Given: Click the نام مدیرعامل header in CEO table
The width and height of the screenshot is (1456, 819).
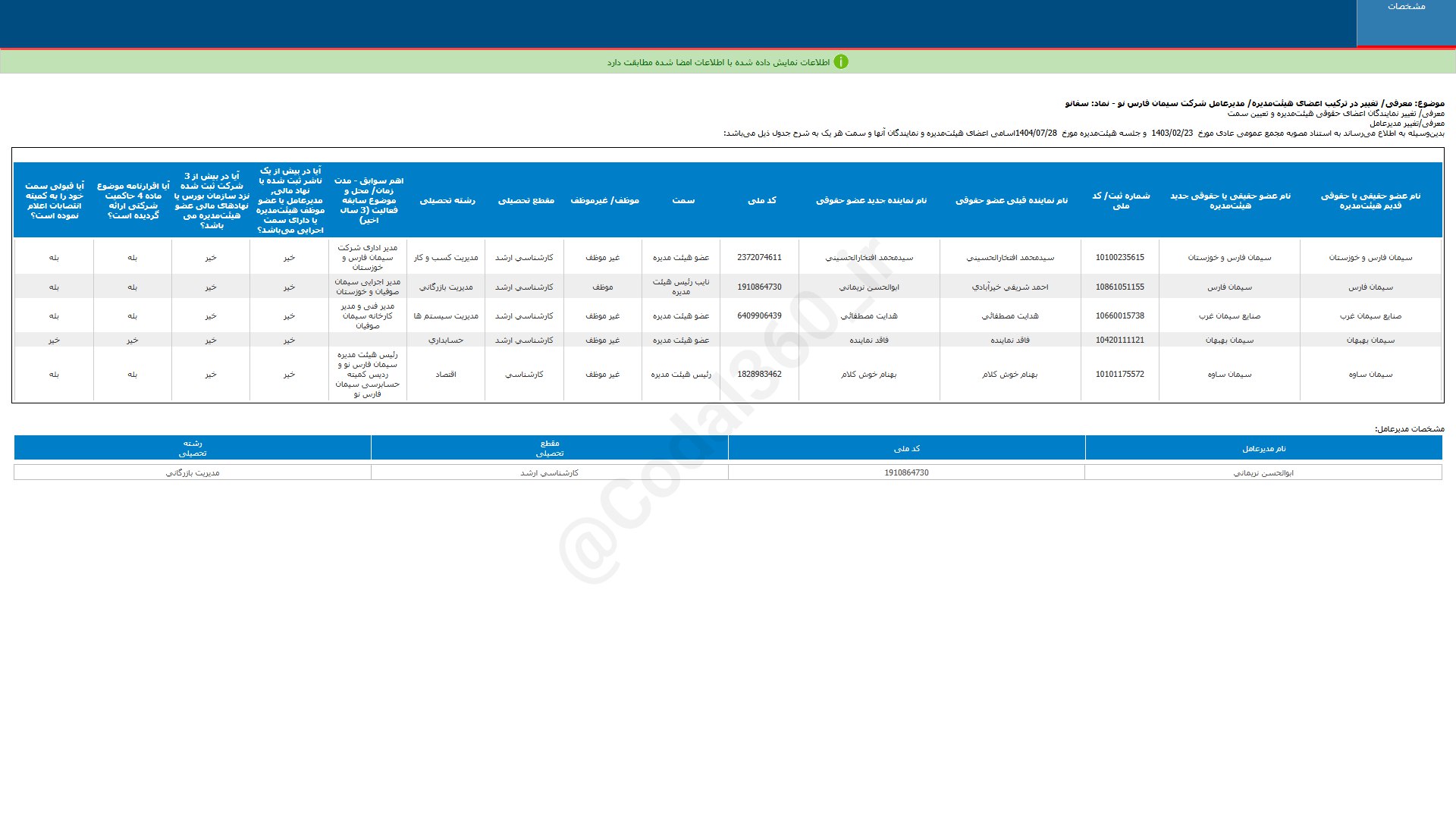Looking at the screenshot, I should coord(1263,448).
